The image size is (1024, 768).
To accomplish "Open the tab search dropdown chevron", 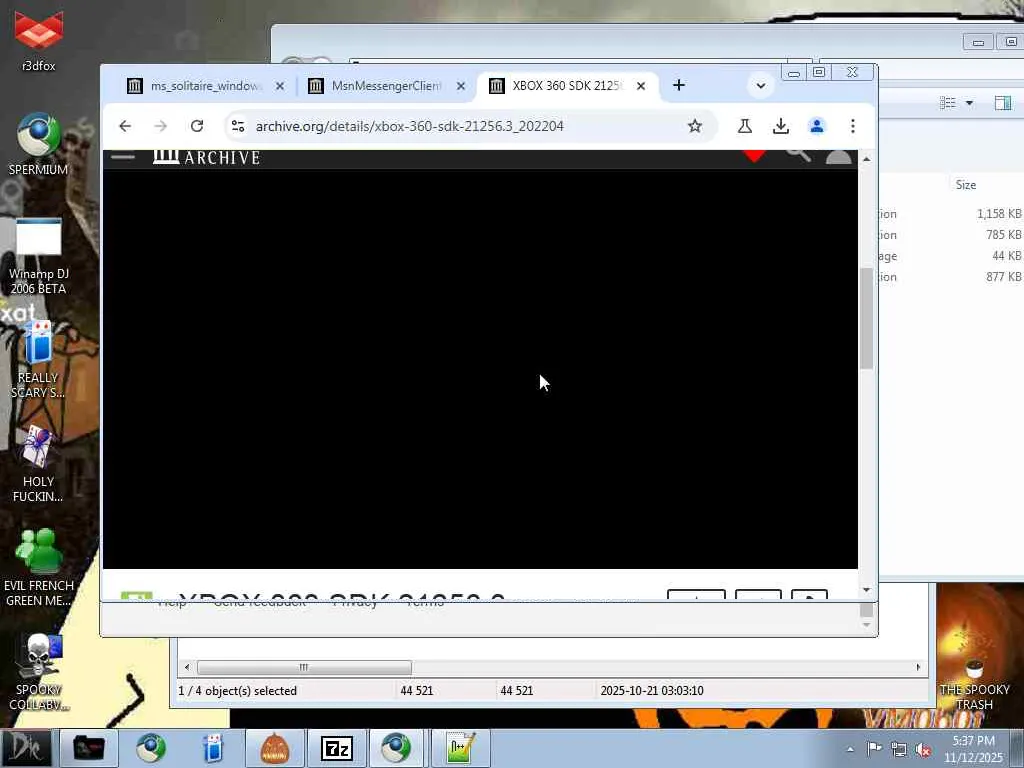I will [761, 86].
